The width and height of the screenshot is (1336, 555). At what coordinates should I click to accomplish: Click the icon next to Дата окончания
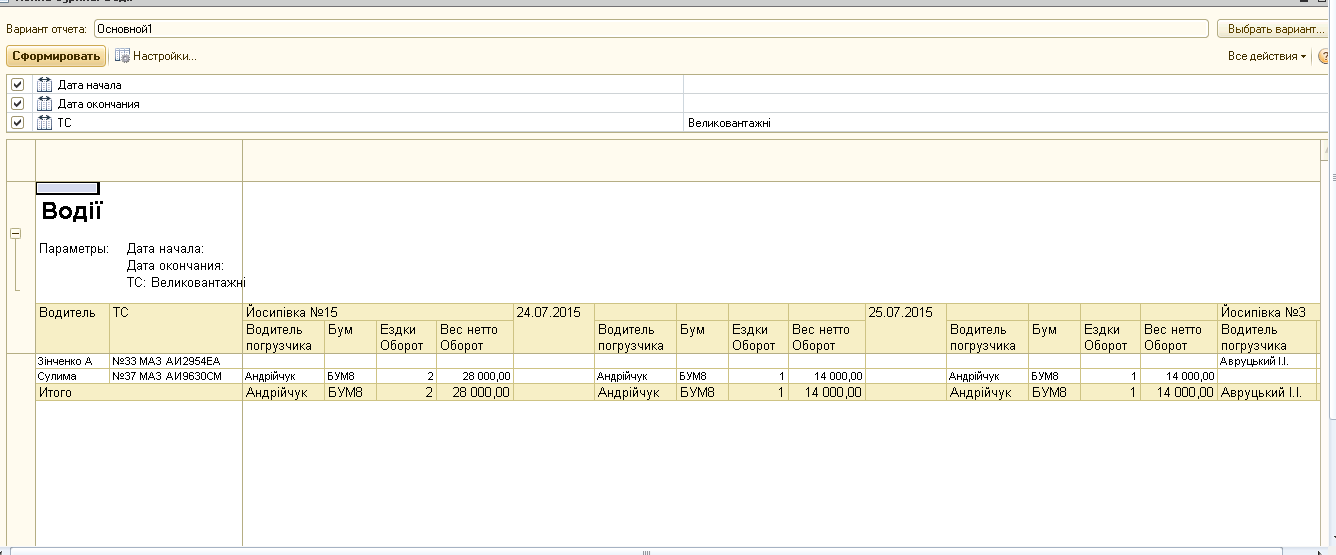pyautogui.click(x=44, y=104)
